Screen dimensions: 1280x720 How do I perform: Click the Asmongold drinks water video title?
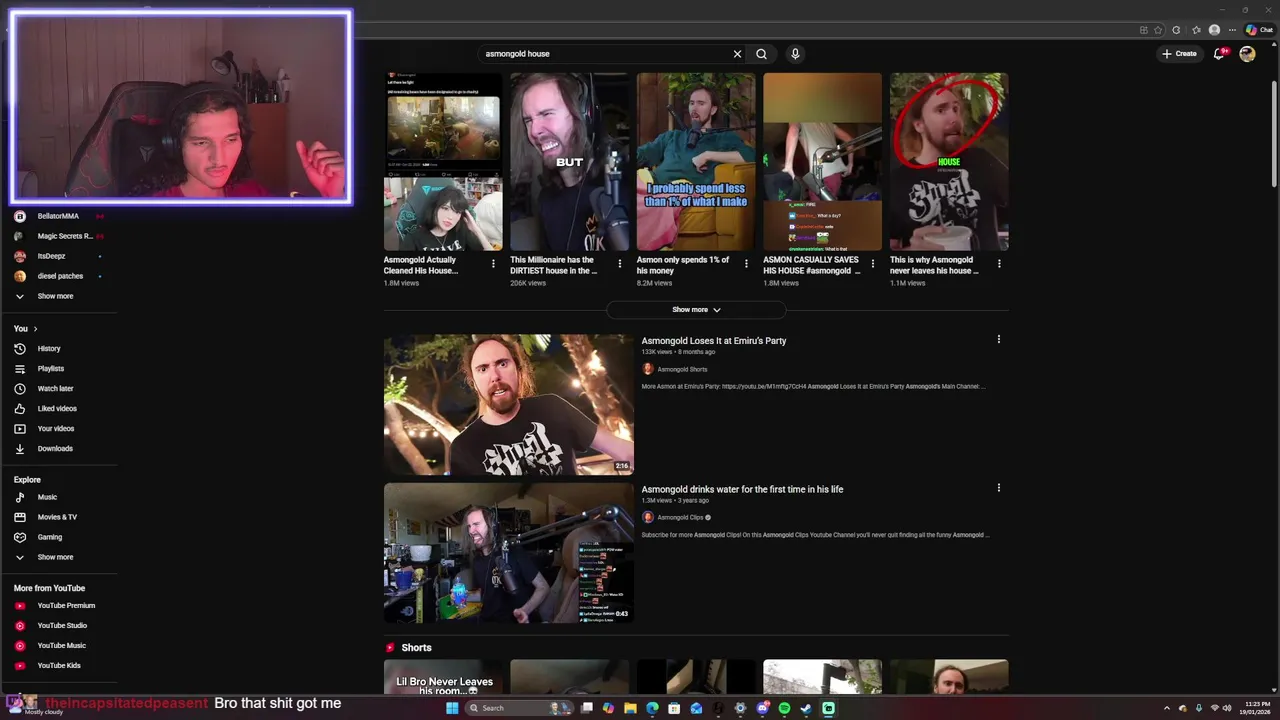742,489
